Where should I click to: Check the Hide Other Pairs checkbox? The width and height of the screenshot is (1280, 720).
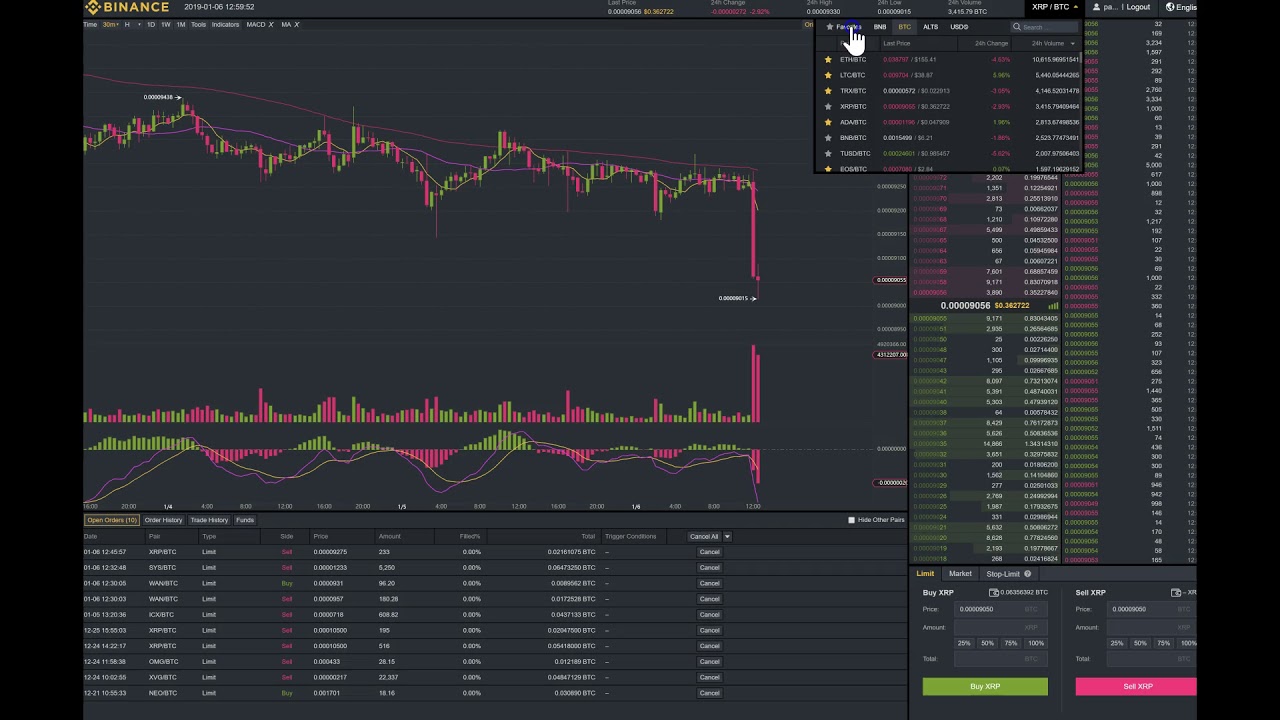coord(851,520)
